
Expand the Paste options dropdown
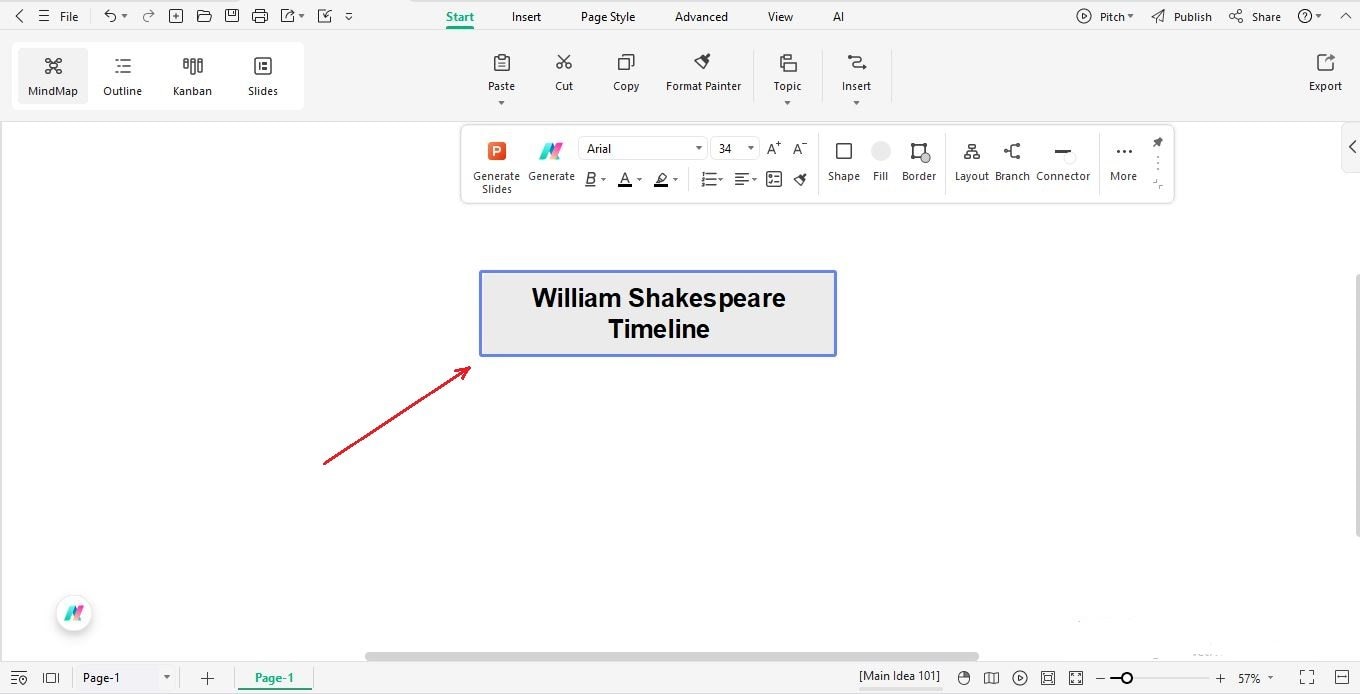[501, 102]
